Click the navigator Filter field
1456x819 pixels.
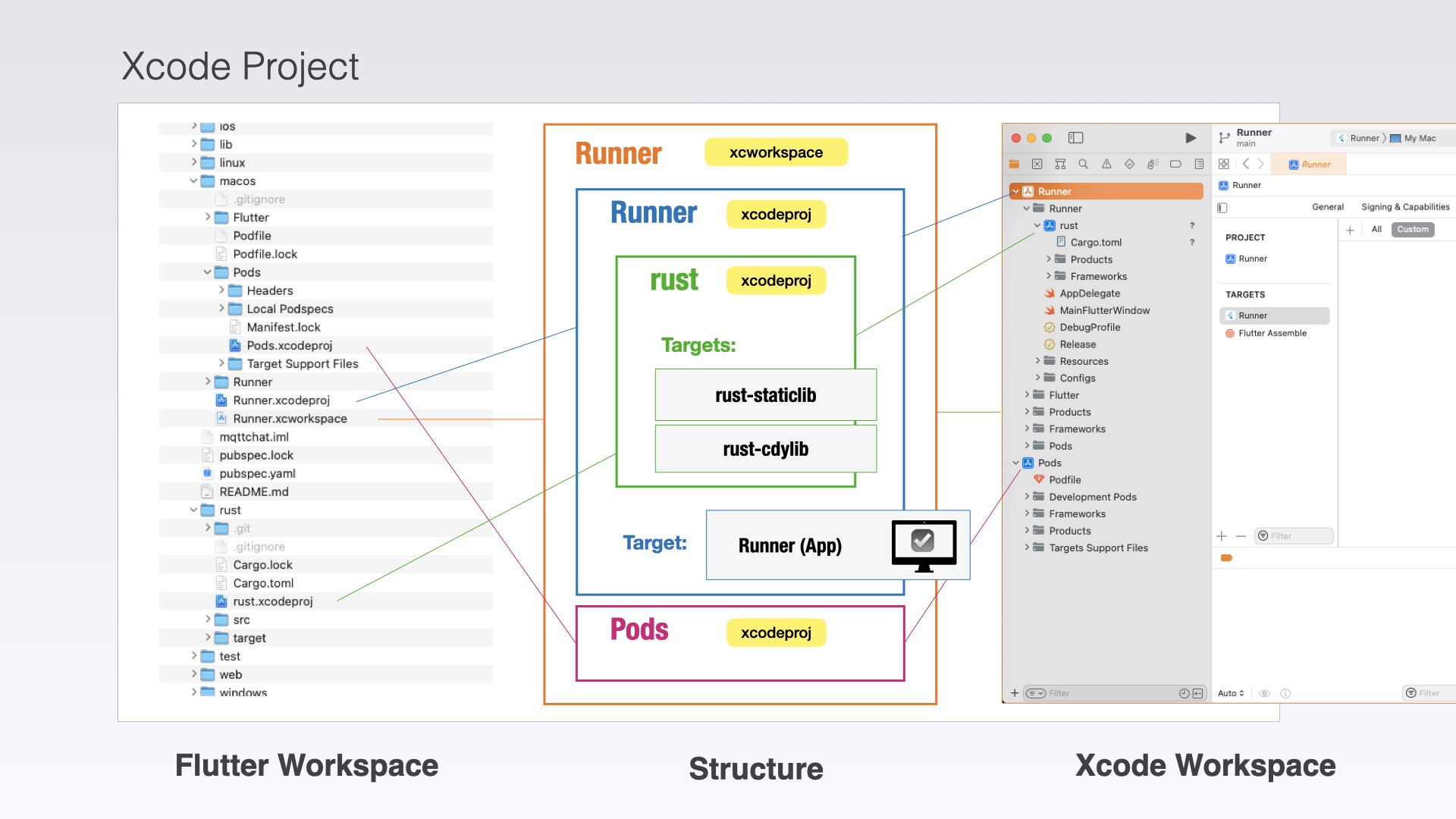(1092, 693)
